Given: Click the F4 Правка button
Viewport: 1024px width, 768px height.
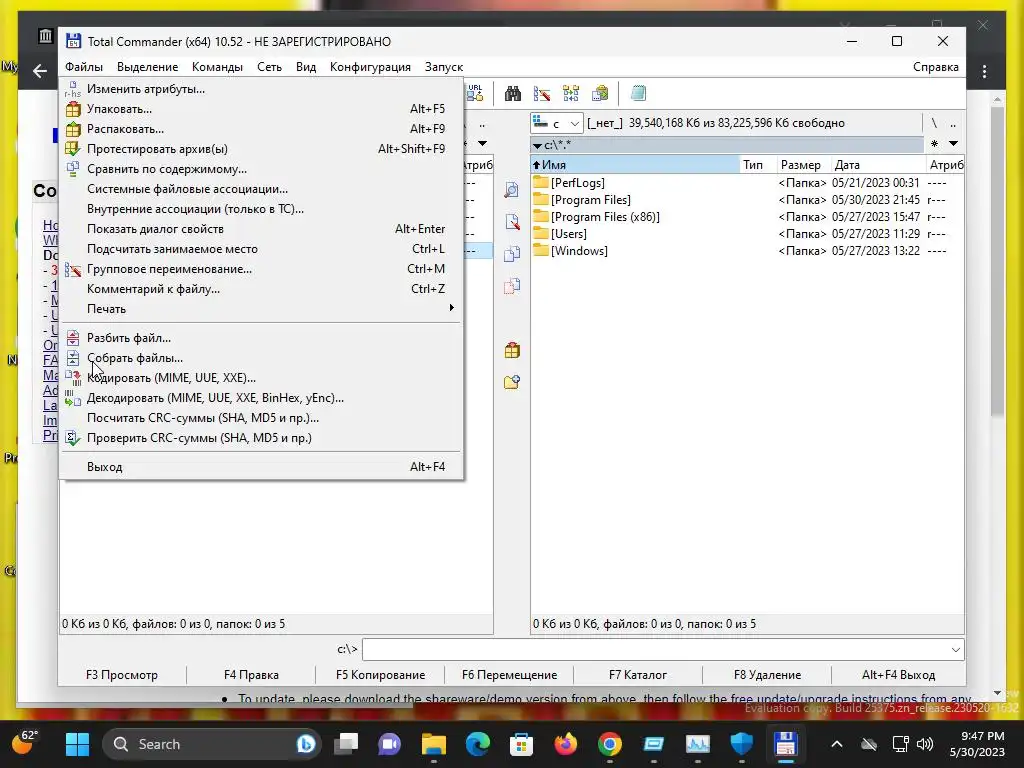Looking at the screenshot, I should tap(251, 675).
